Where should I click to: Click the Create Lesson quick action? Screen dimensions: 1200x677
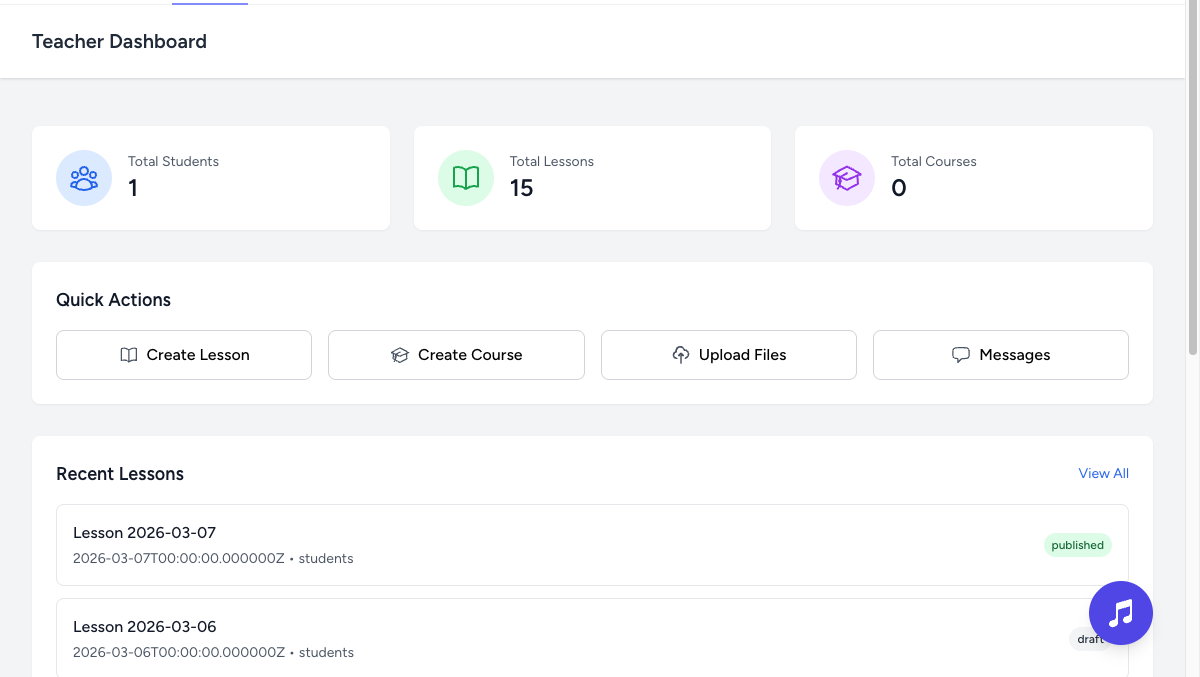point(184,354)
